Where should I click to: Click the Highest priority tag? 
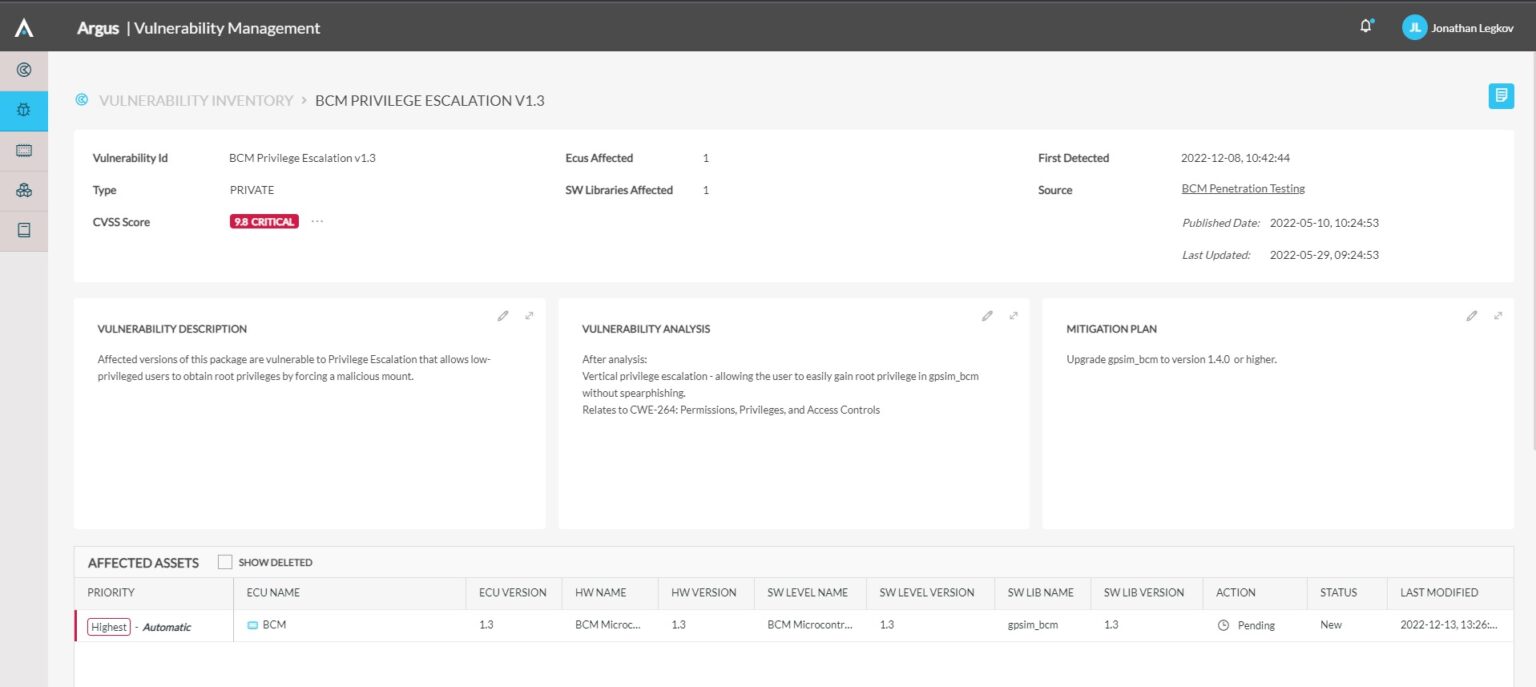[109, 627]
